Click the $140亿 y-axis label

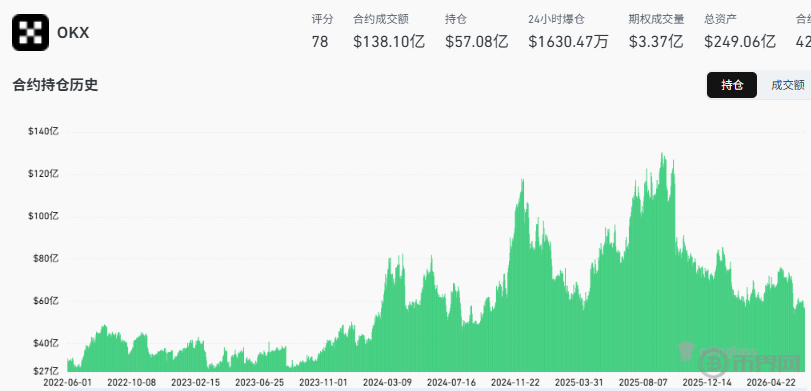(43, 131)
